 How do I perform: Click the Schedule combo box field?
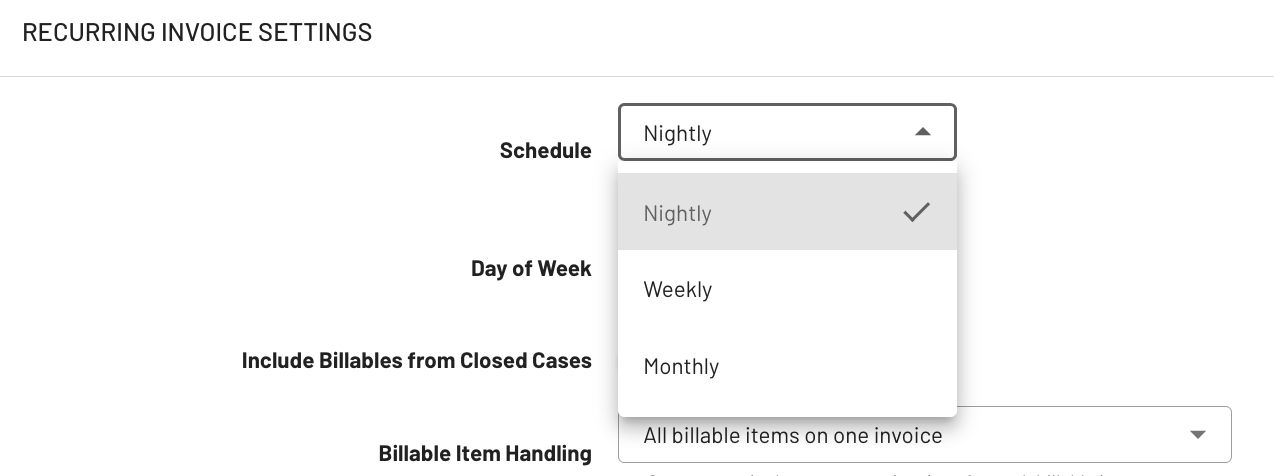[786, 132]
